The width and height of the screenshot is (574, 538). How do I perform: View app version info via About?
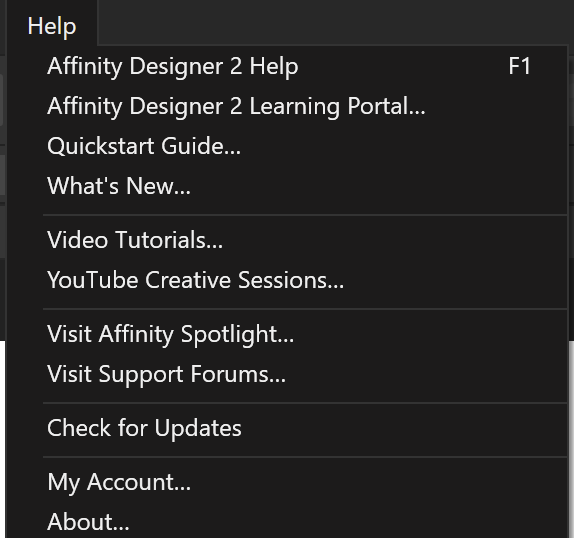click(287, 522)
